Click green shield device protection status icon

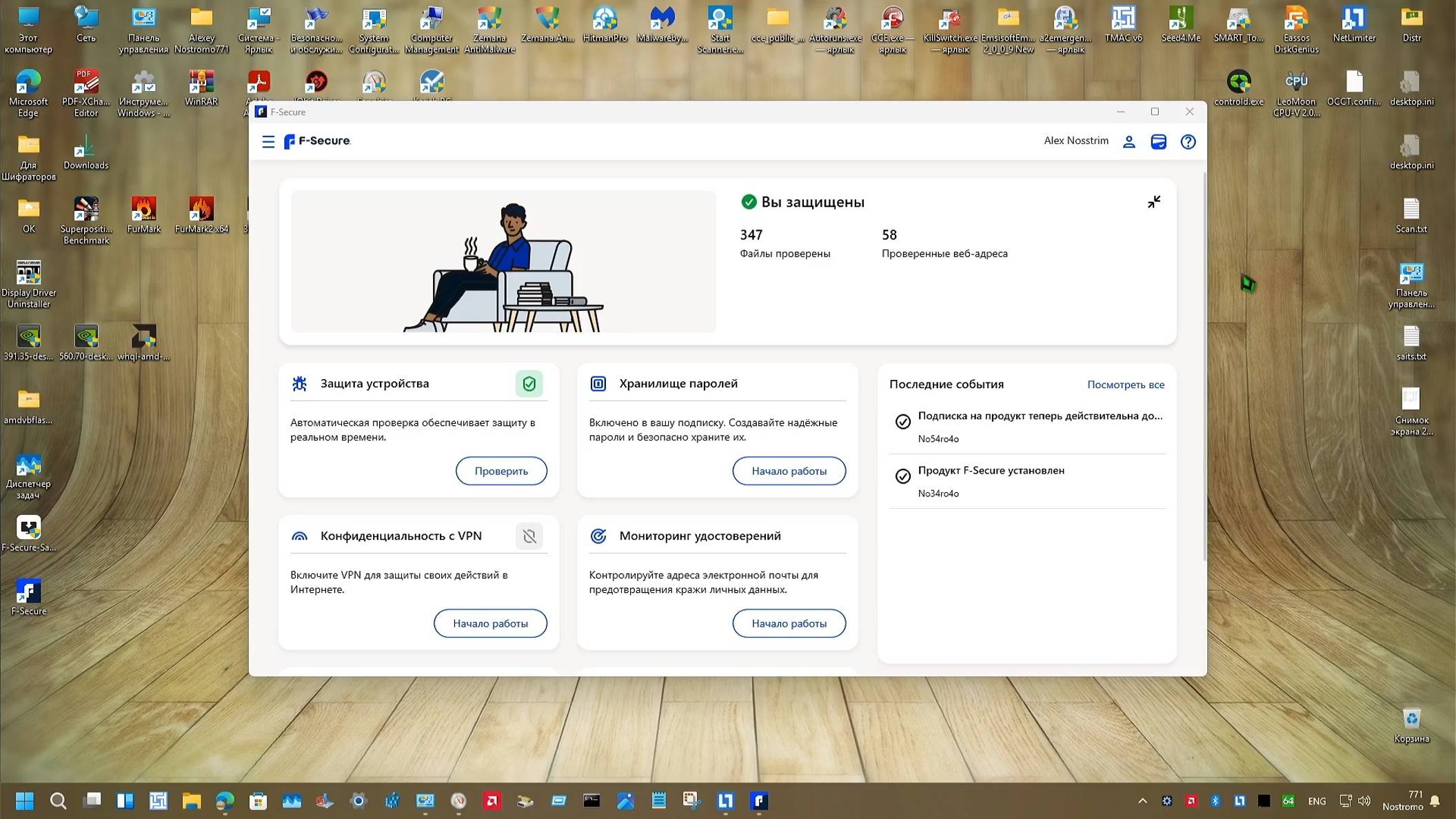tap(529, 384)
